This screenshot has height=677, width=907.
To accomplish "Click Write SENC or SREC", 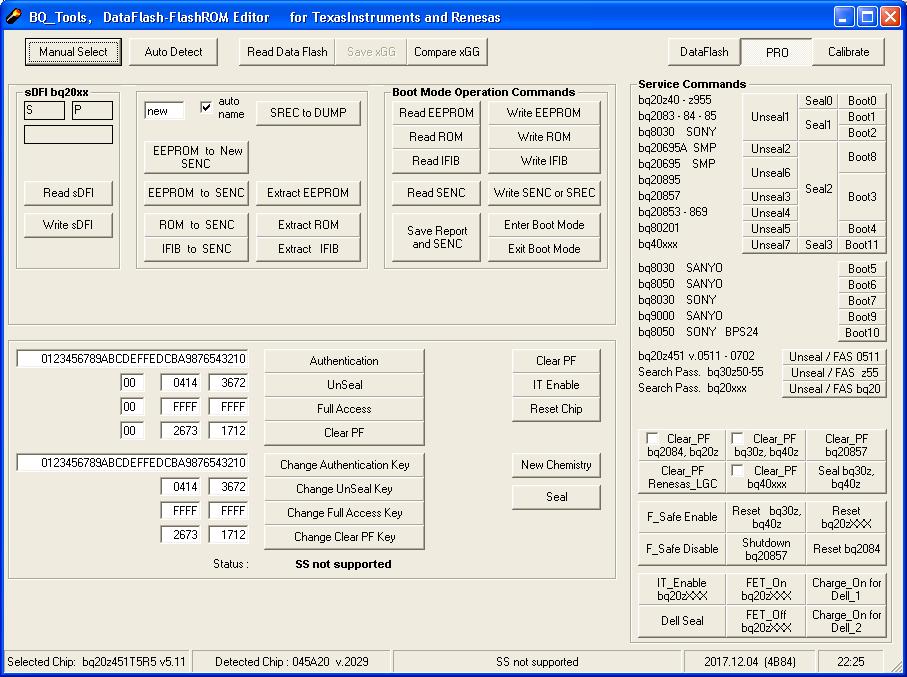I will coord(544,193).
